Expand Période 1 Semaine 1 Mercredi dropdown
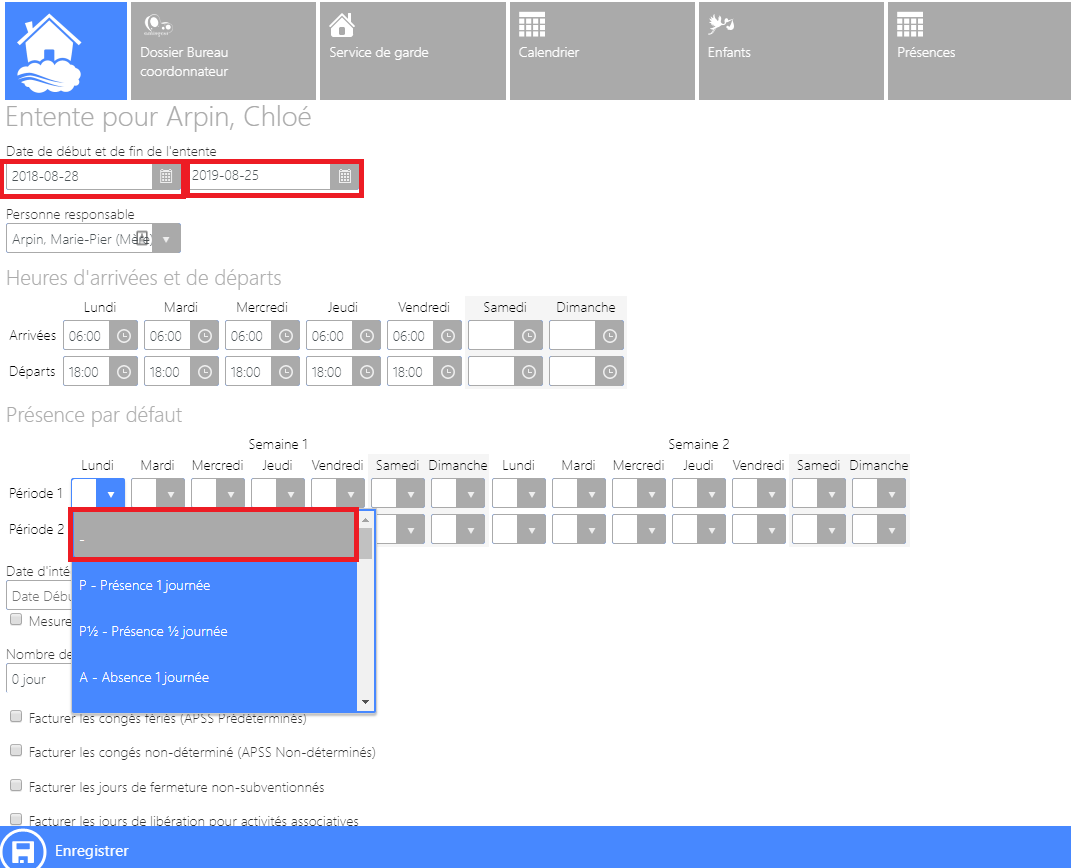The width and height of the screenshot is (1071, 868). (231, 494)
